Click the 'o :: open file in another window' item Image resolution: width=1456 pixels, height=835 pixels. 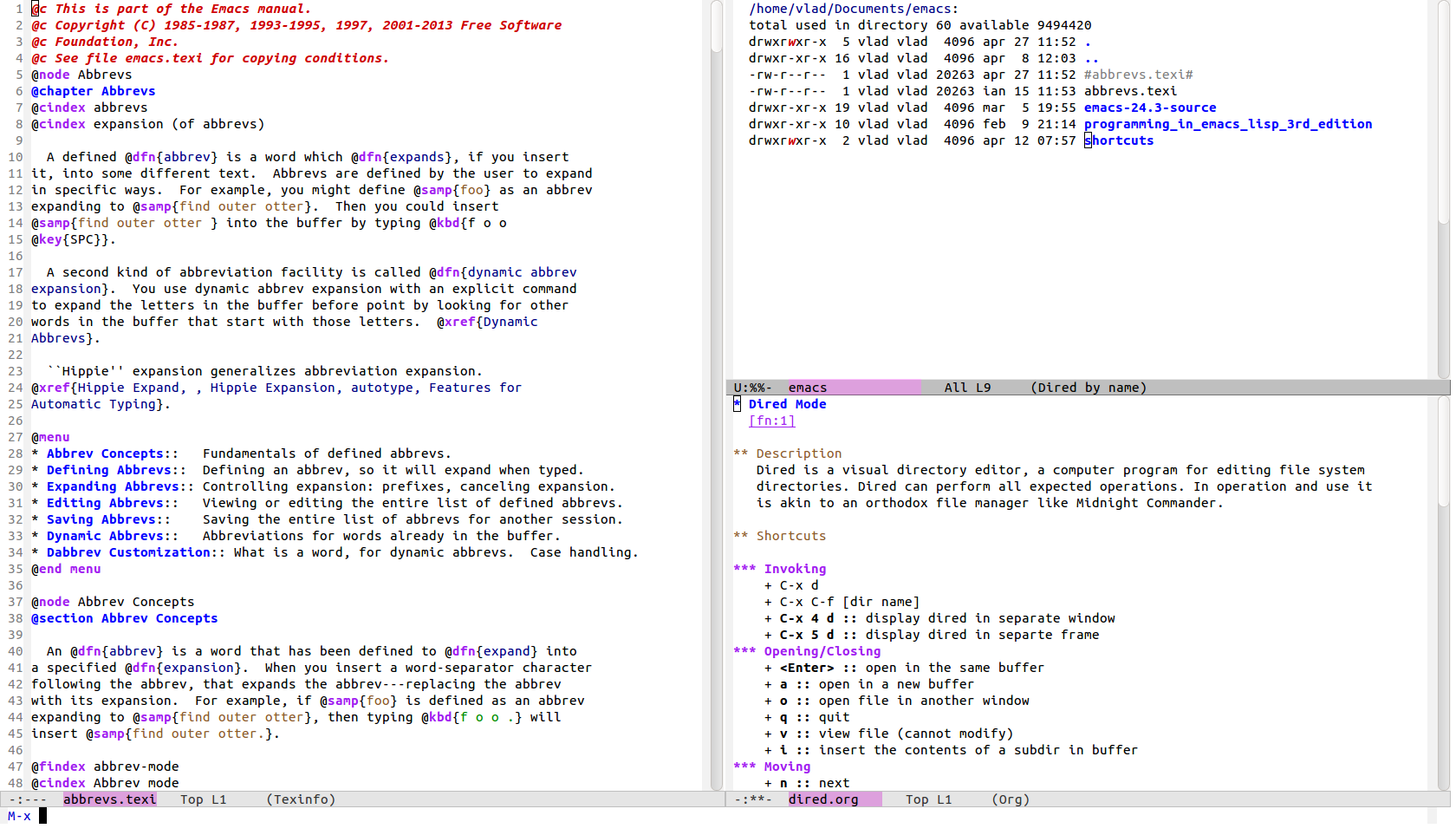coord(896,701)
